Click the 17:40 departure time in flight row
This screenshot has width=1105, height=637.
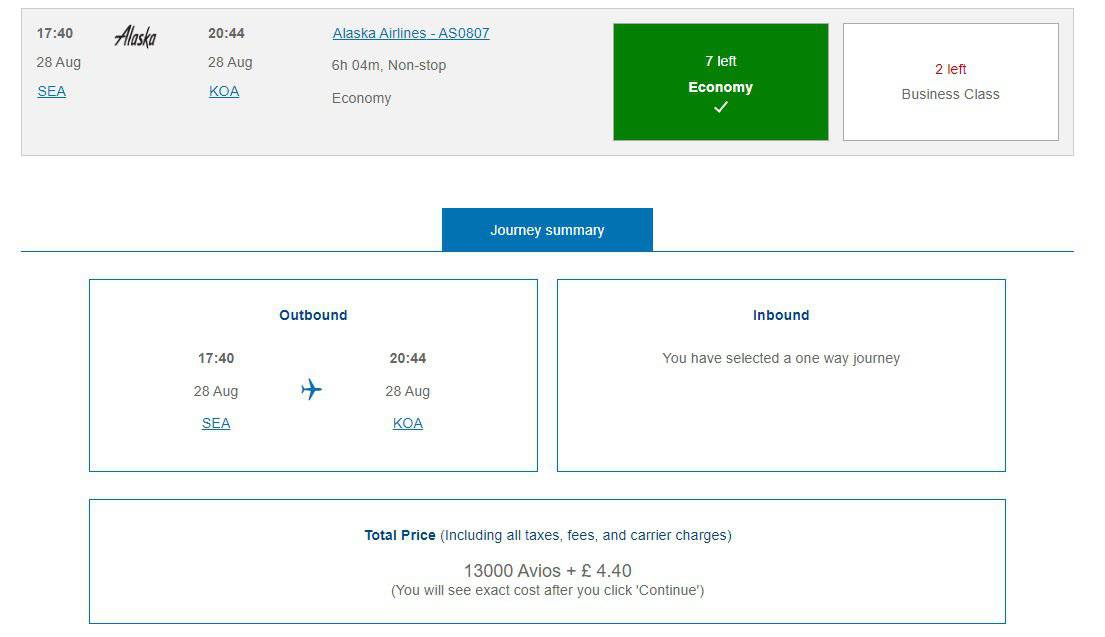(x=55, y=33)
